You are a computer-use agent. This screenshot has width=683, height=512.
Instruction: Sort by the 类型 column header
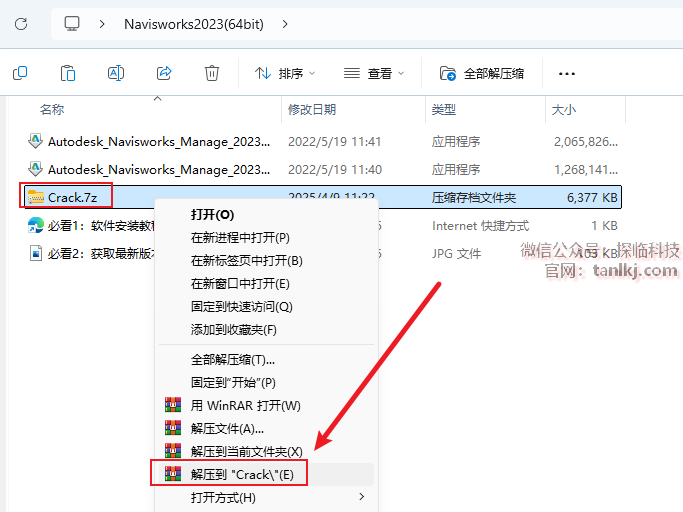pos(443,109)
